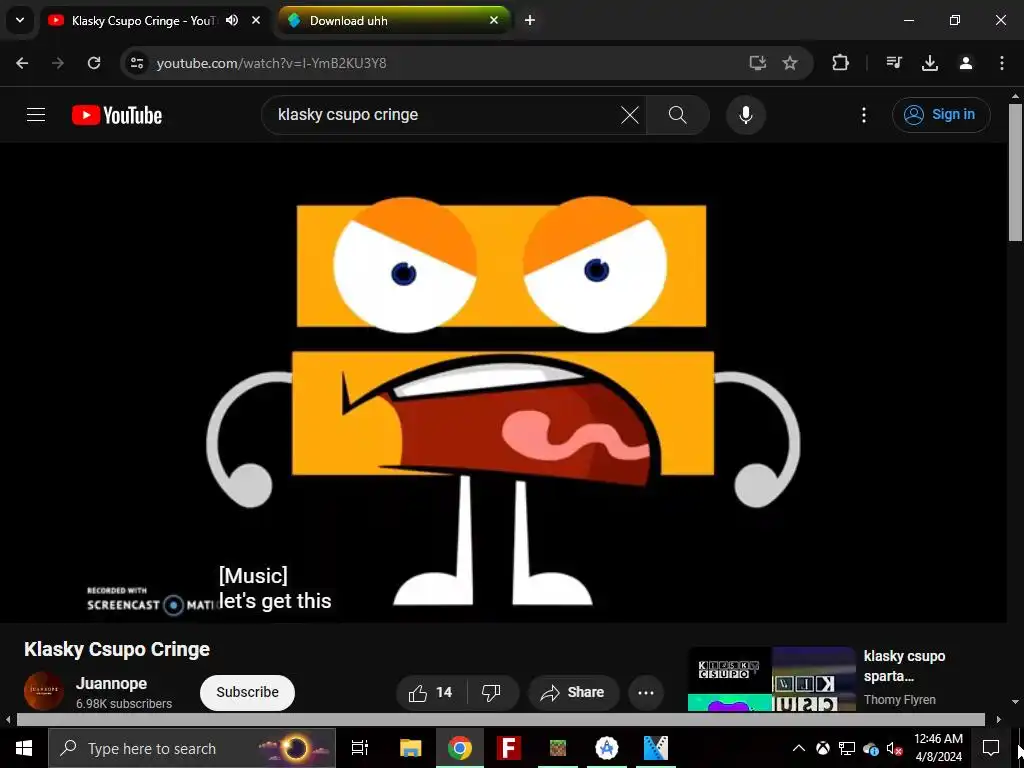
Task: Subscribe to Juannope channel
Action: pyautogui.click(x=247, y=692)
